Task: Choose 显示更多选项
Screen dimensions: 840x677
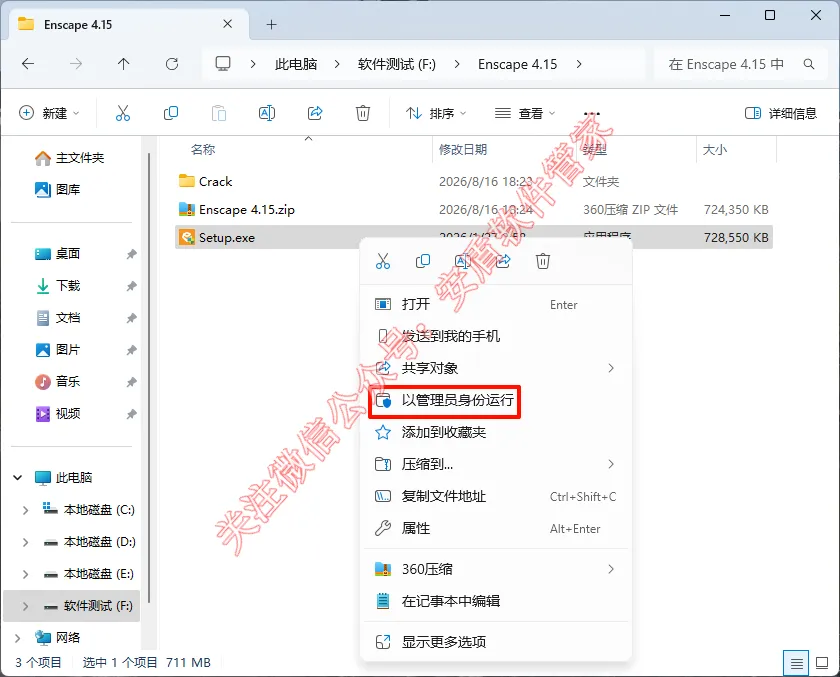Action: (496, 642)
